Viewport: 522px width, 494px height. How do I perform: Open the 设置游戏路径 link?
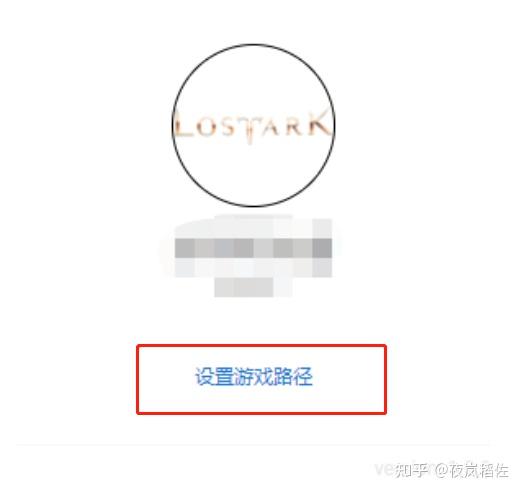coord(254,377)
